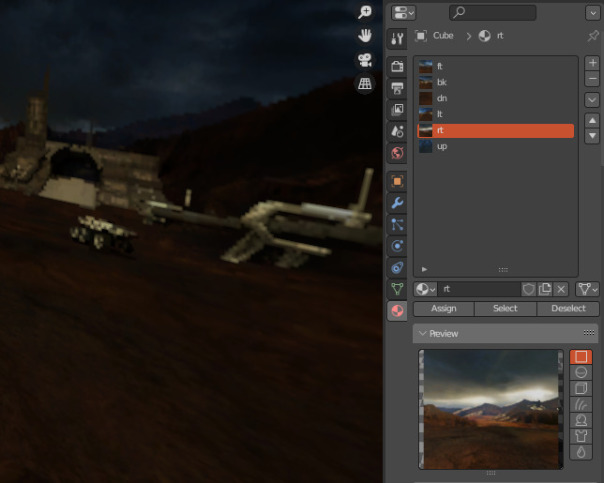Click the Assign button

[444, 309]
